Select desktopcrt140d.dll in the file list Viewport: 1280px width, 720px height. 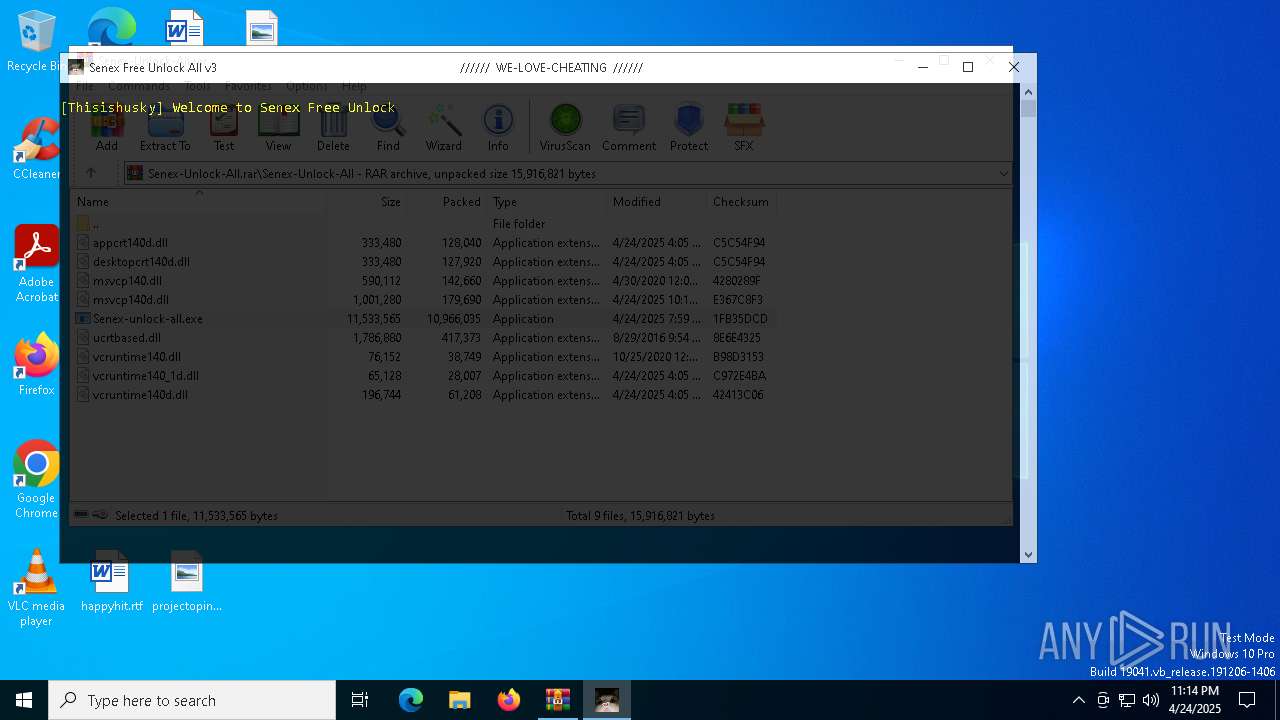click(x=424, y=262)
